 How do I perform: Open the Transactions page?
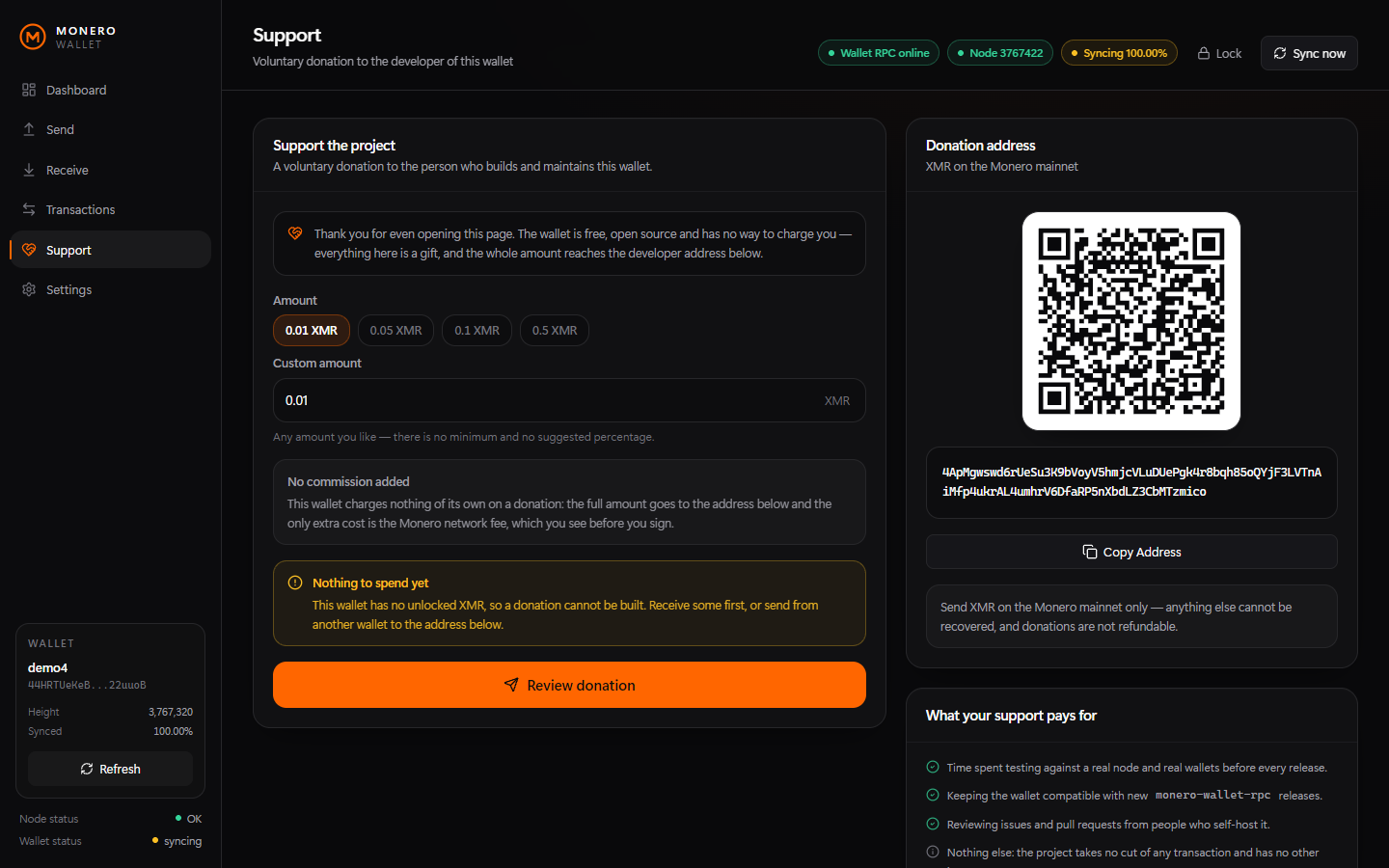(x=110, y=209)
